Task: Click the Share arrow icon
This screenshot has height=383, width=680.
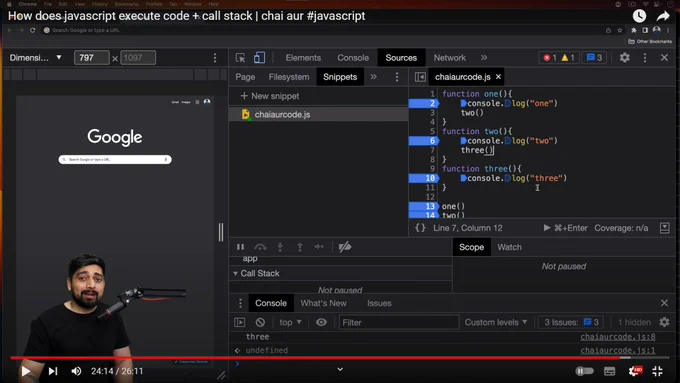Action: click(x=663, y=16)
